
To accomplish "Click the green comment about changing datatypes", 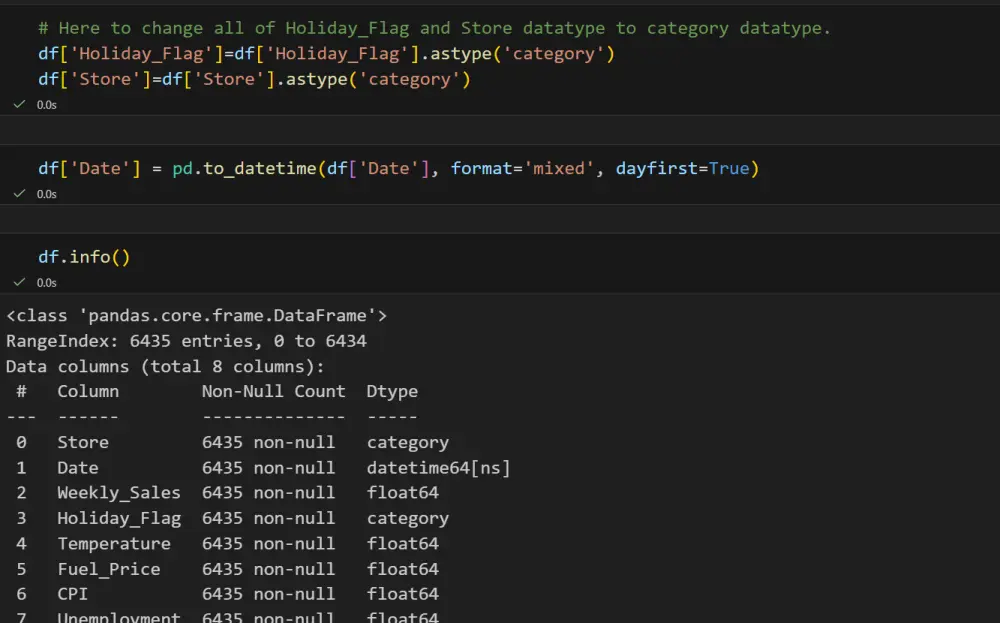I will point(430,27).
